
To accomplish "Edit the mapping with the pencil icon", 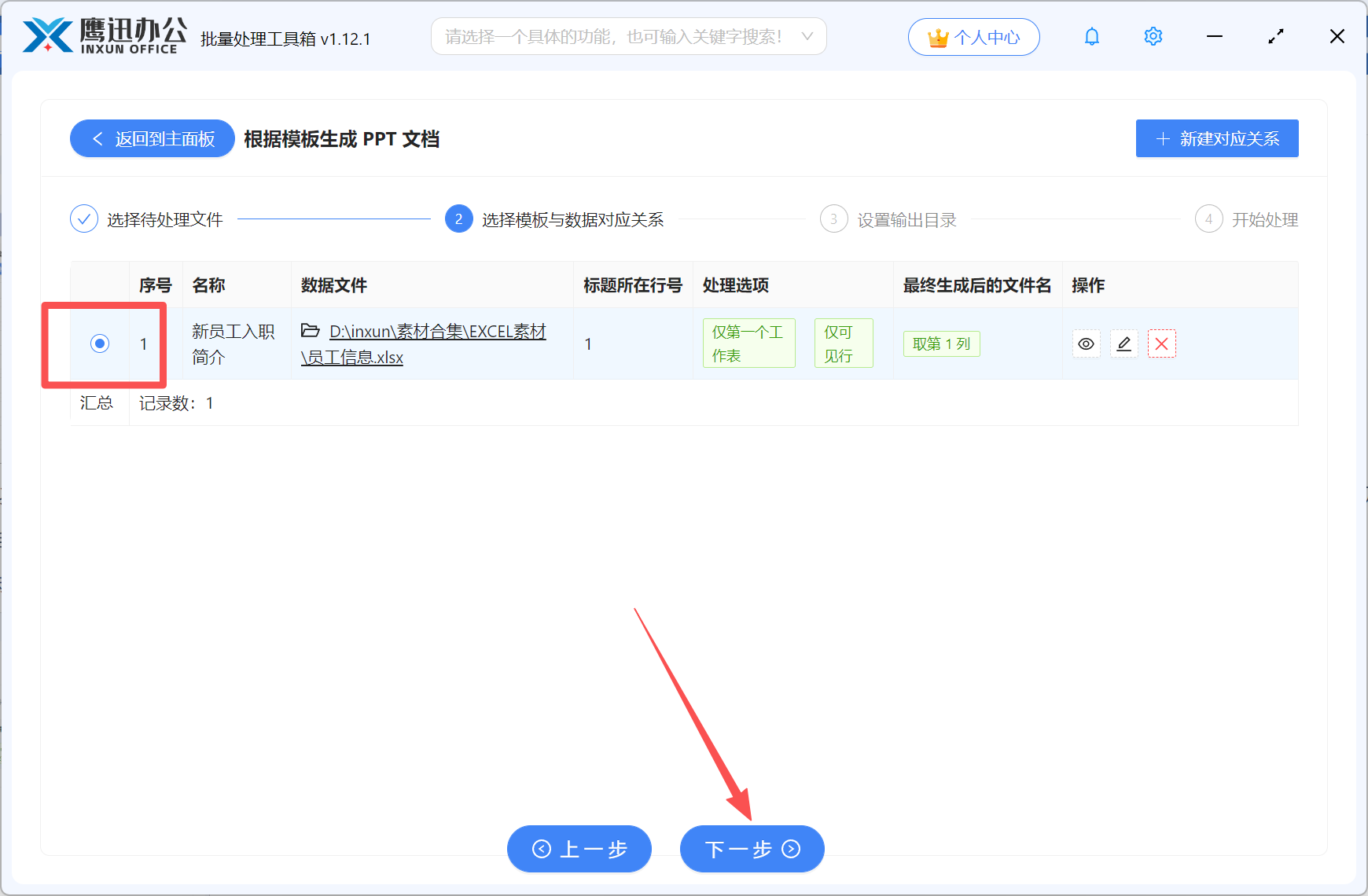I will click(x=1123, y=343).
